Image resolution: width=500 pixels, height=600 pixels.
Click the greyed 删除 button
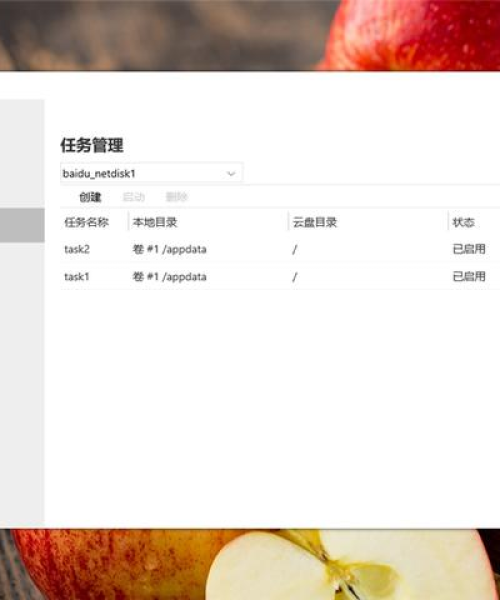(176, 197)
